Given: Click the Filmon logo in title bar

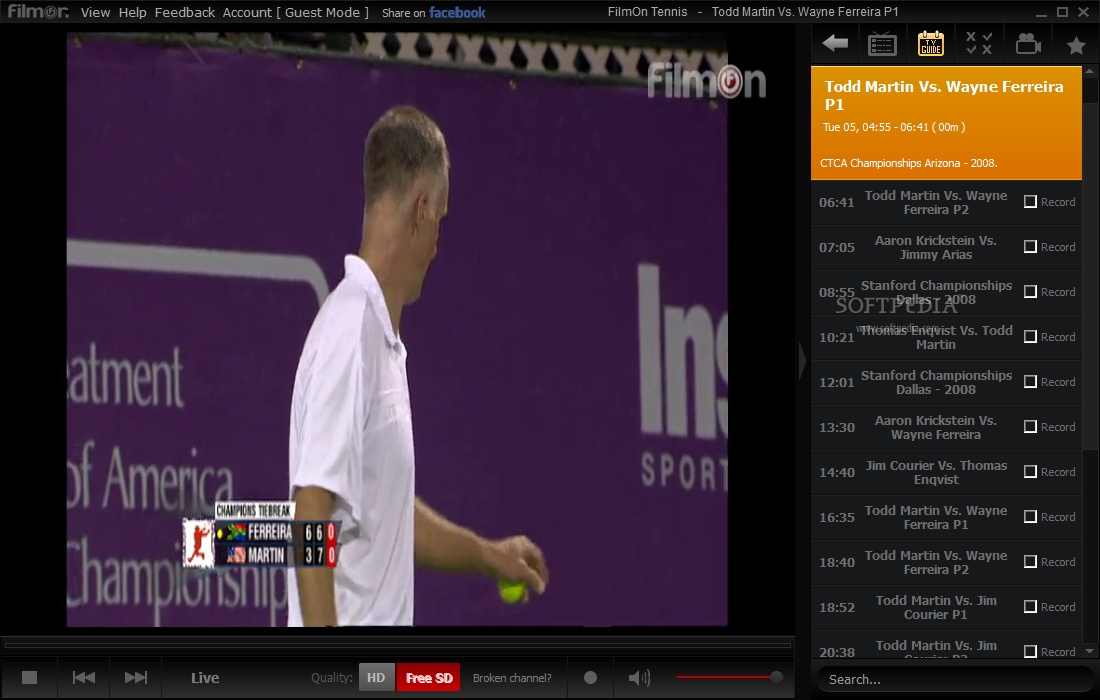Looking at the screenshot, I should click(x=38, y=11).
